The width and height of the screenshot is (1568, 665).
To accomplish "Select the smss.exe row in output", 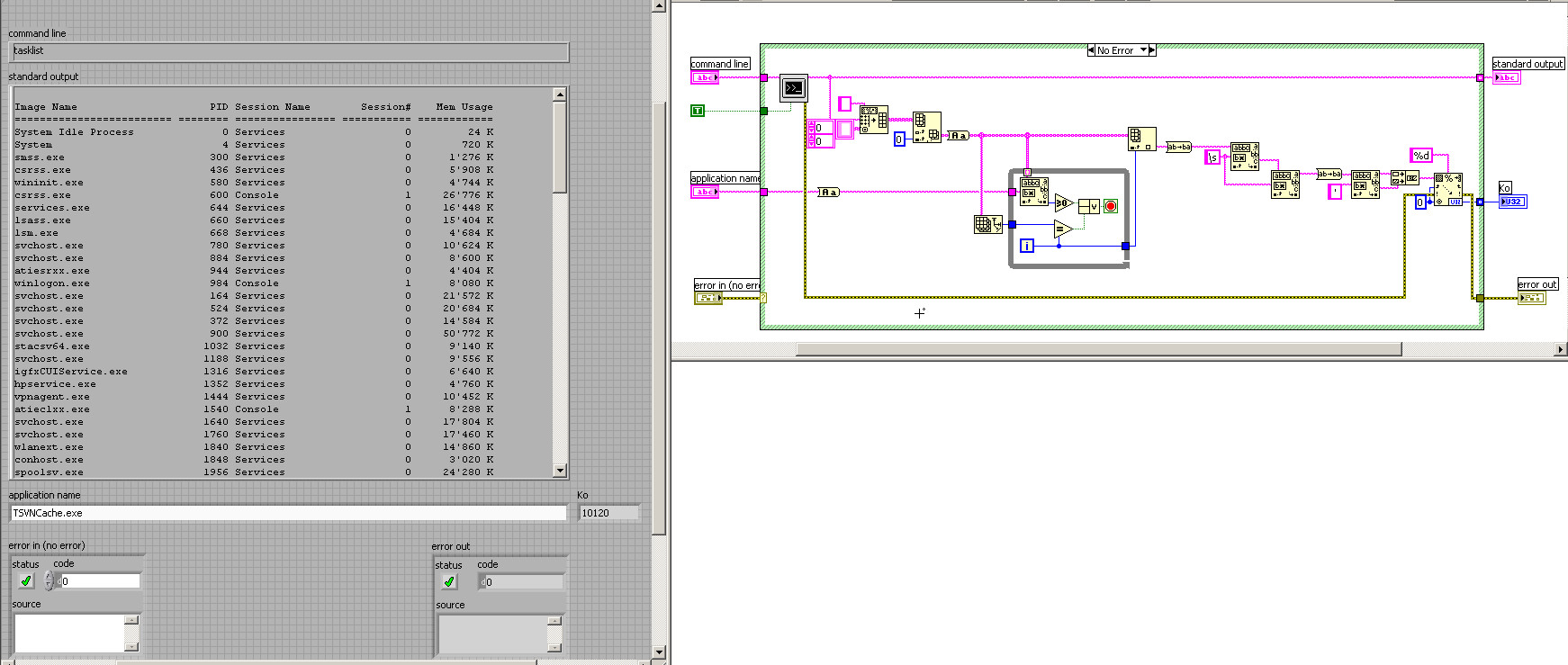I will (x=254, y=157).
